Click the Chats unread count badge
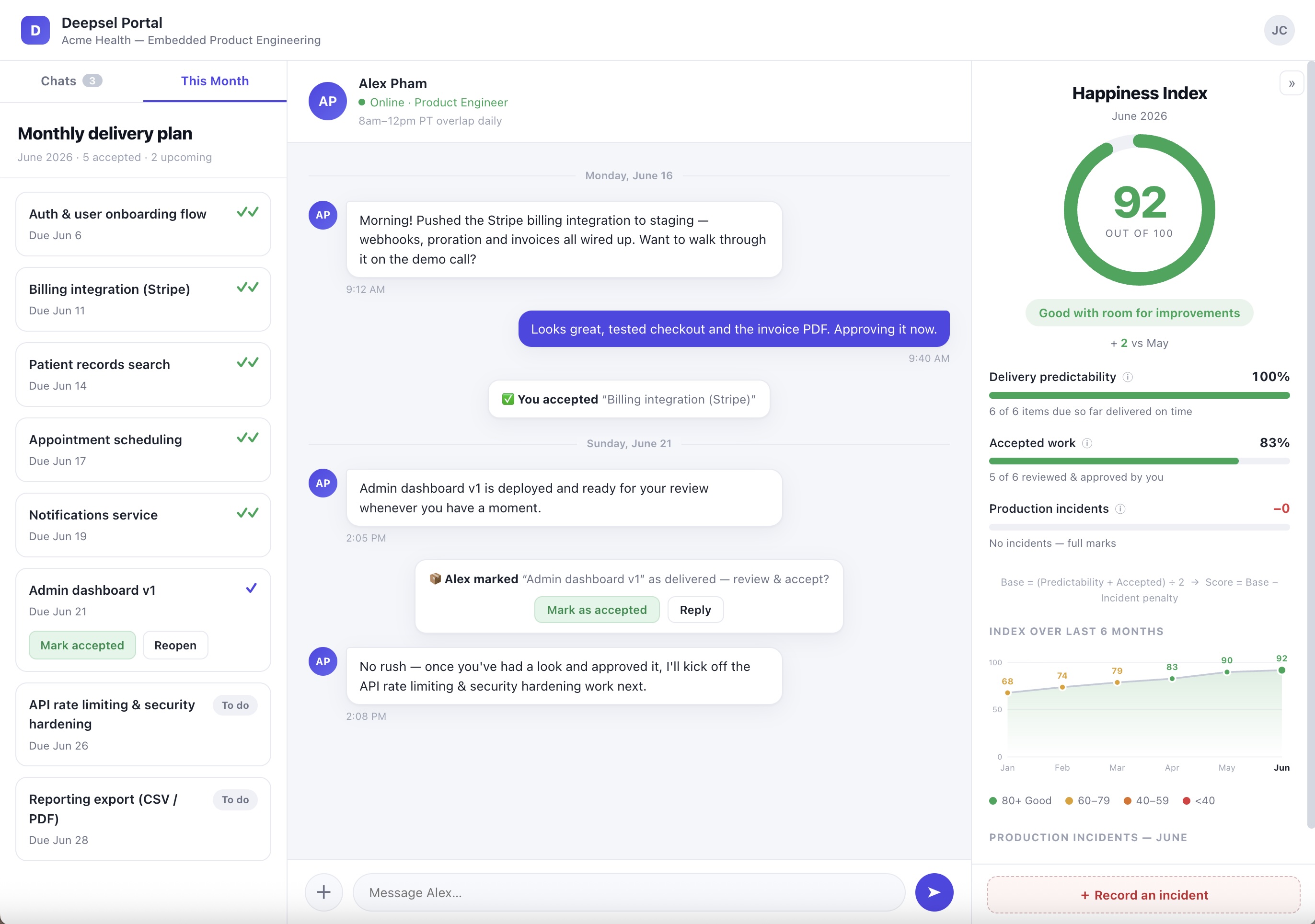This screenshot has height=924, width=1315. pyautogui.click(x=92, y=81)
